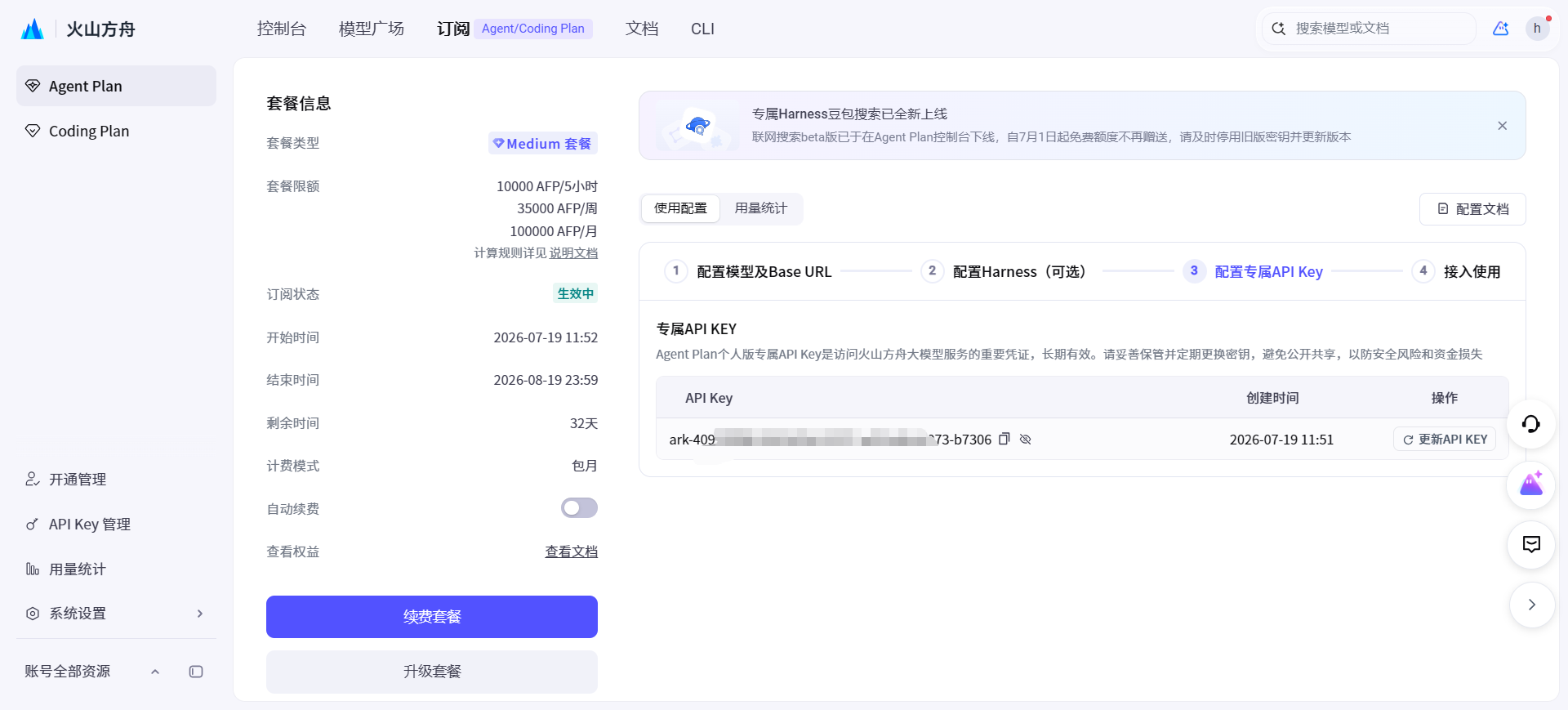1568x710 pixels.
Task: Open the AI assistant floating icon
Action: (x=1531, y=484)
